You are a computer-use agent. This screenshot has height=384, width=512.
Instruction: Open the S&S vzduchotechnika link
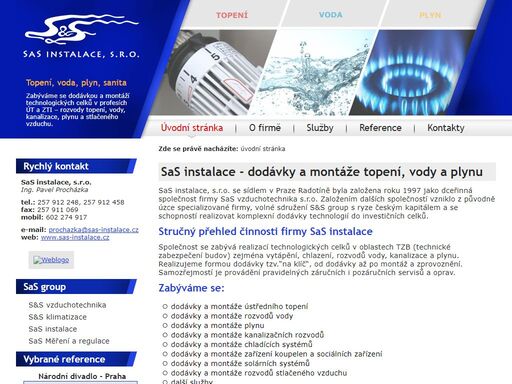pyautogui.click(x=67, y=305)
